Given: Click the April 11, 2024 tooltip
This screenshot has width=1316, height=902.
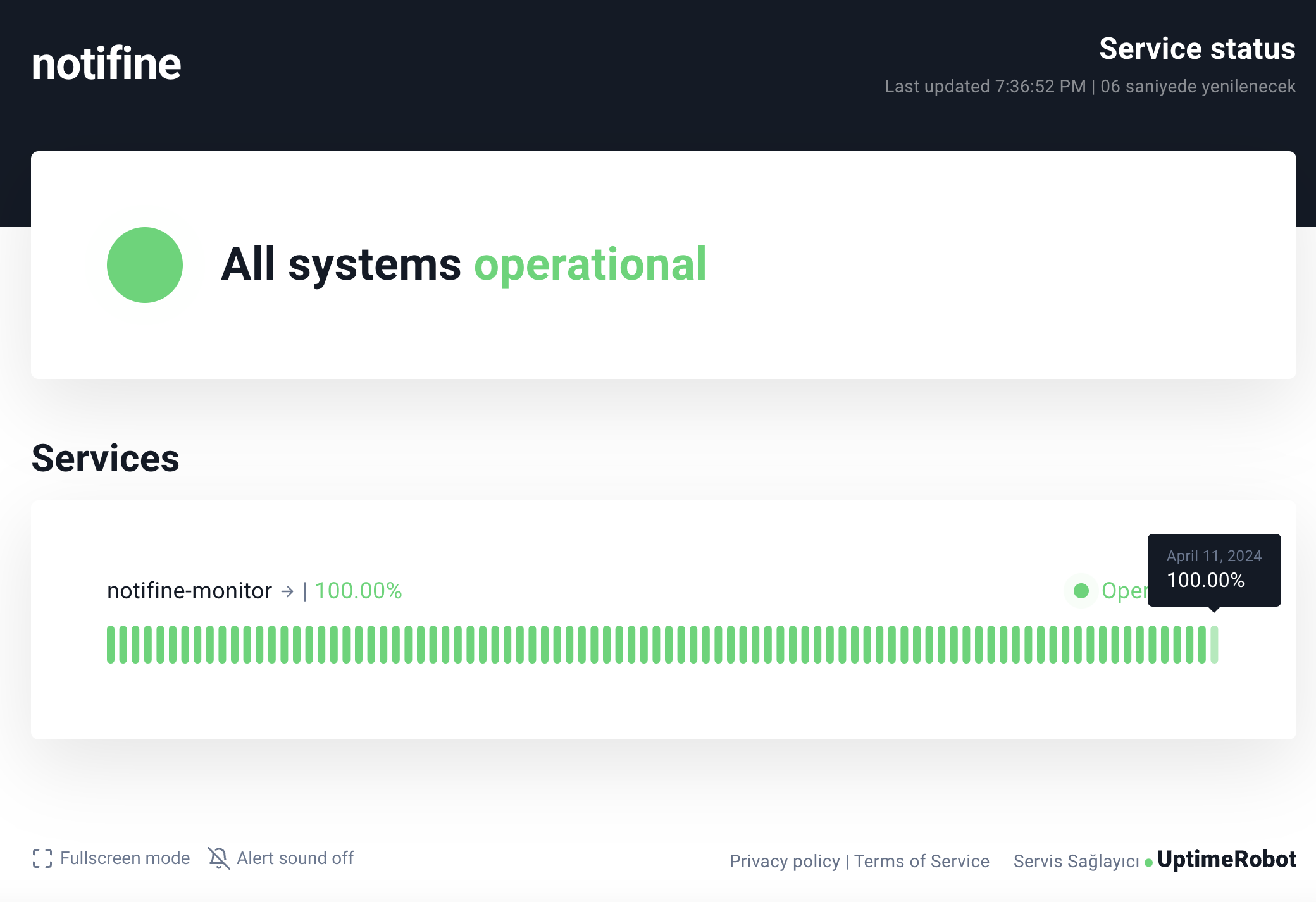Looking at the screenshot, I should point(1214,569).
